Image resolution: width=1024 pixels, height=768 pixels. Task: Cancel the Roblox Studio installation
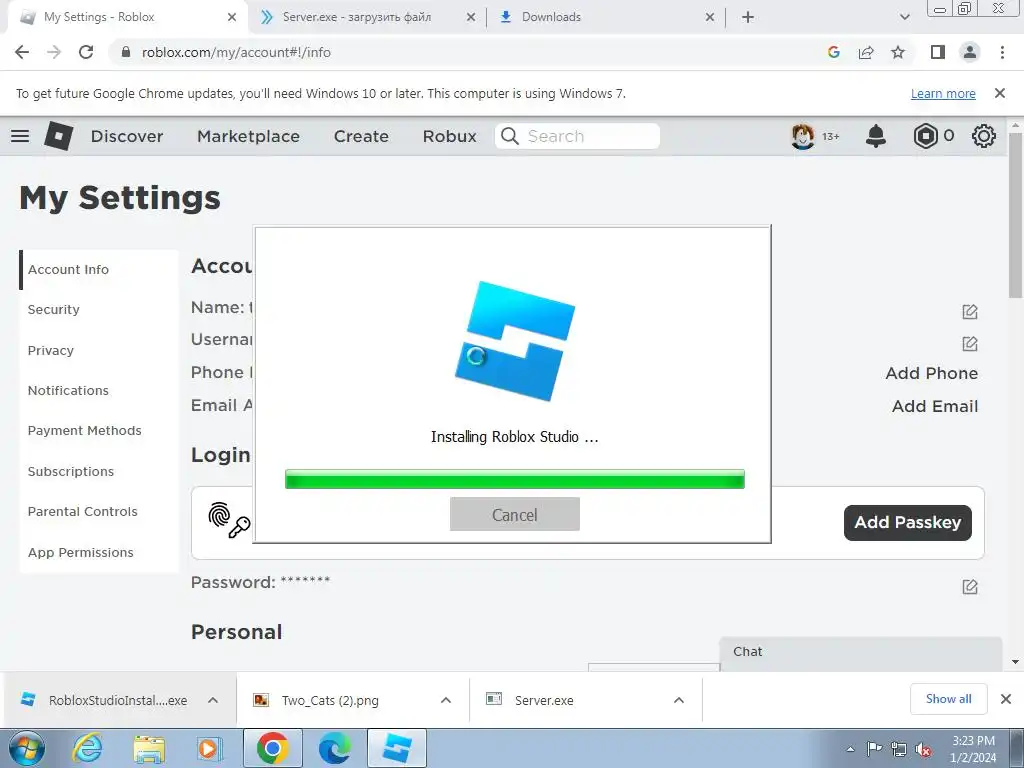click(x=515, y=514)
